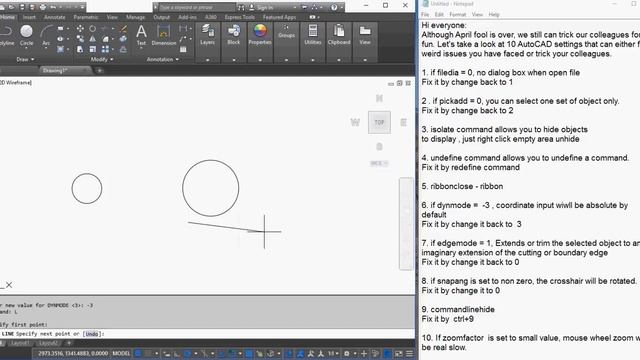The image size is (640, 360).
Task: Switch to the Annotate ribbon tab
Action: pos(55,17)
